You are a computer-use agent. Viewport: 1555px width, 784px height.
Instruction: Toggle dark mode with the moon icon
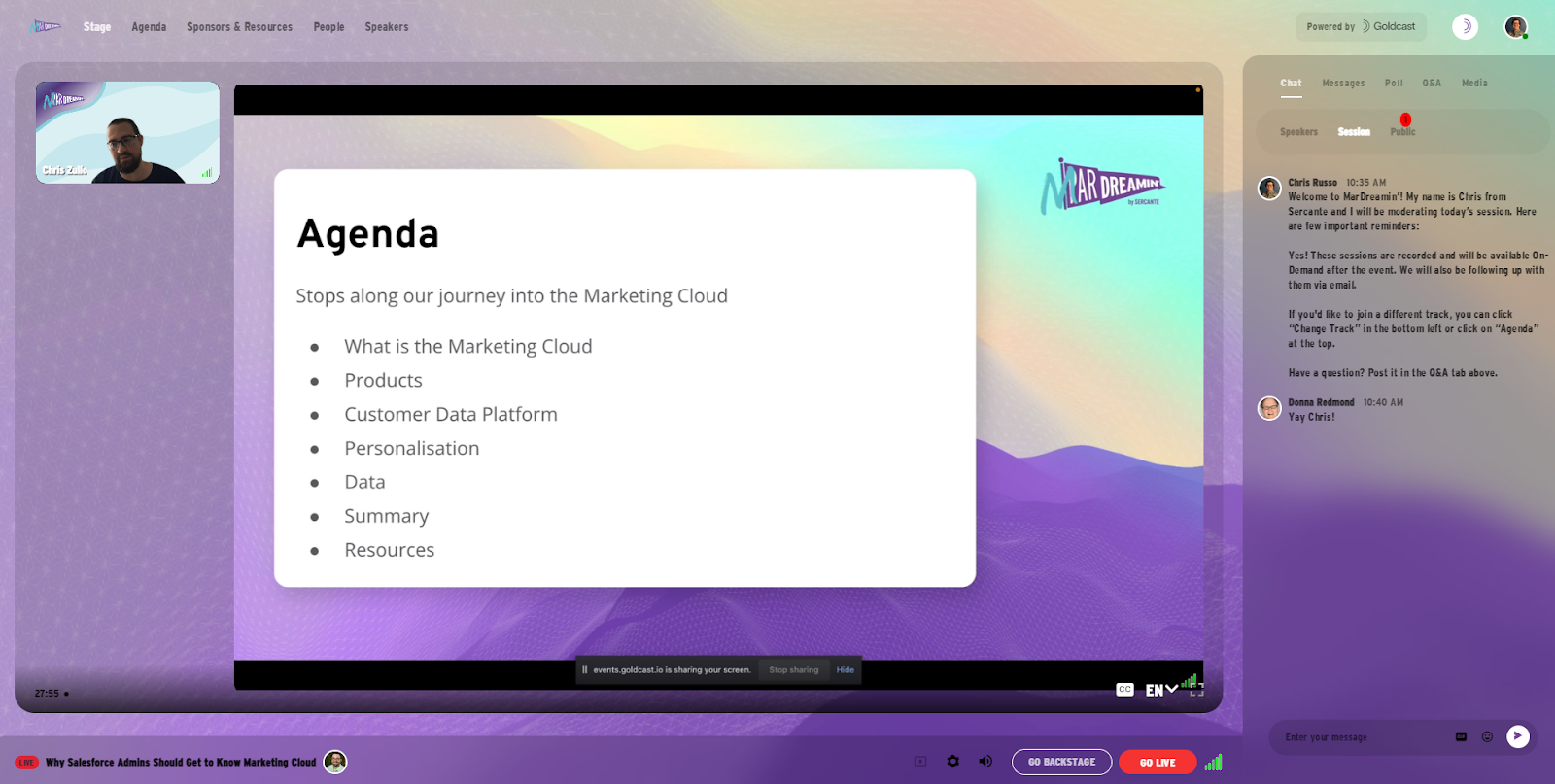pos(1466,27)
